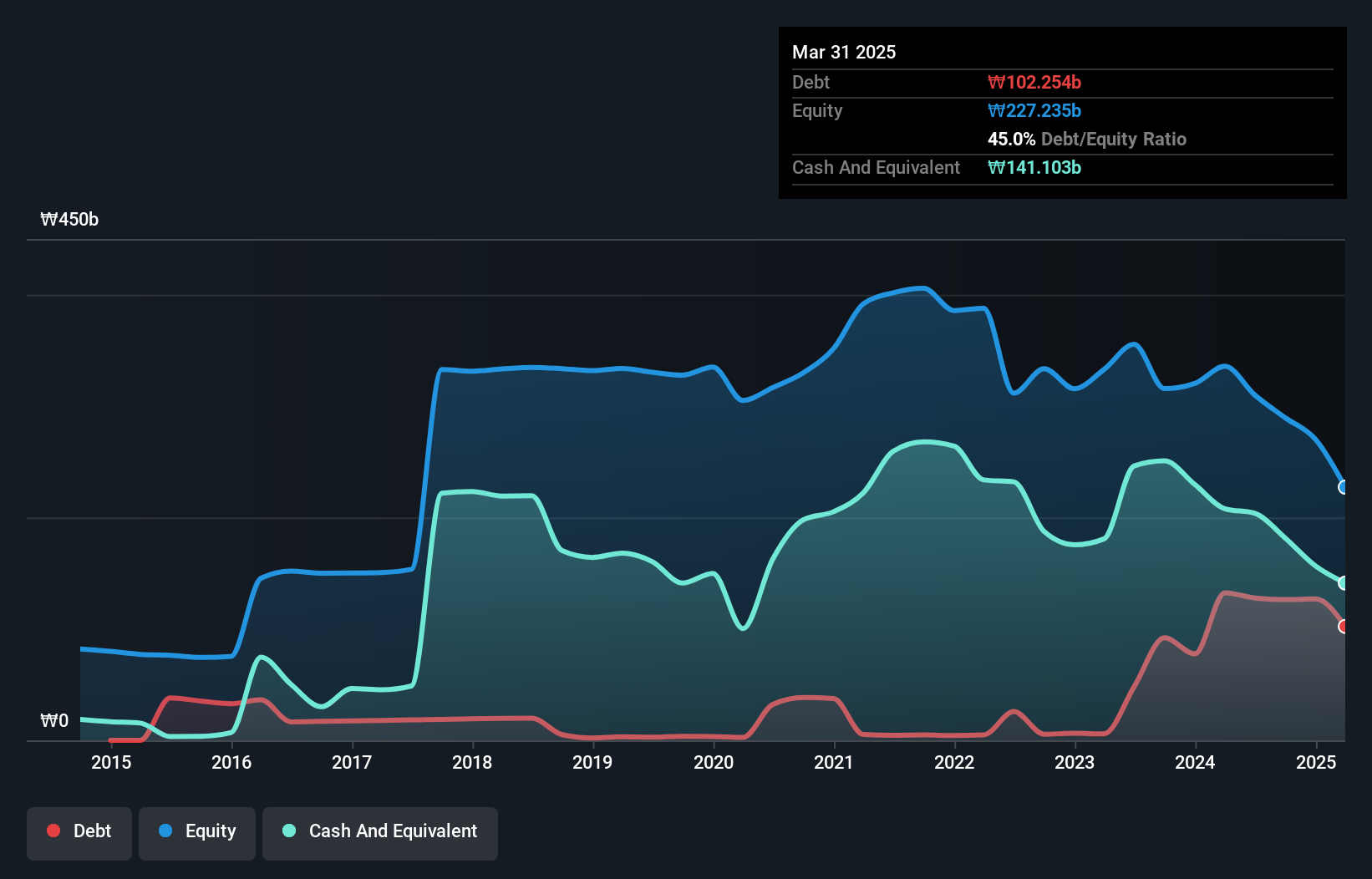This screenshot has height=879, width=1372.
Task: Click the 2020 x-axis label
Action: tap(714, 762)
